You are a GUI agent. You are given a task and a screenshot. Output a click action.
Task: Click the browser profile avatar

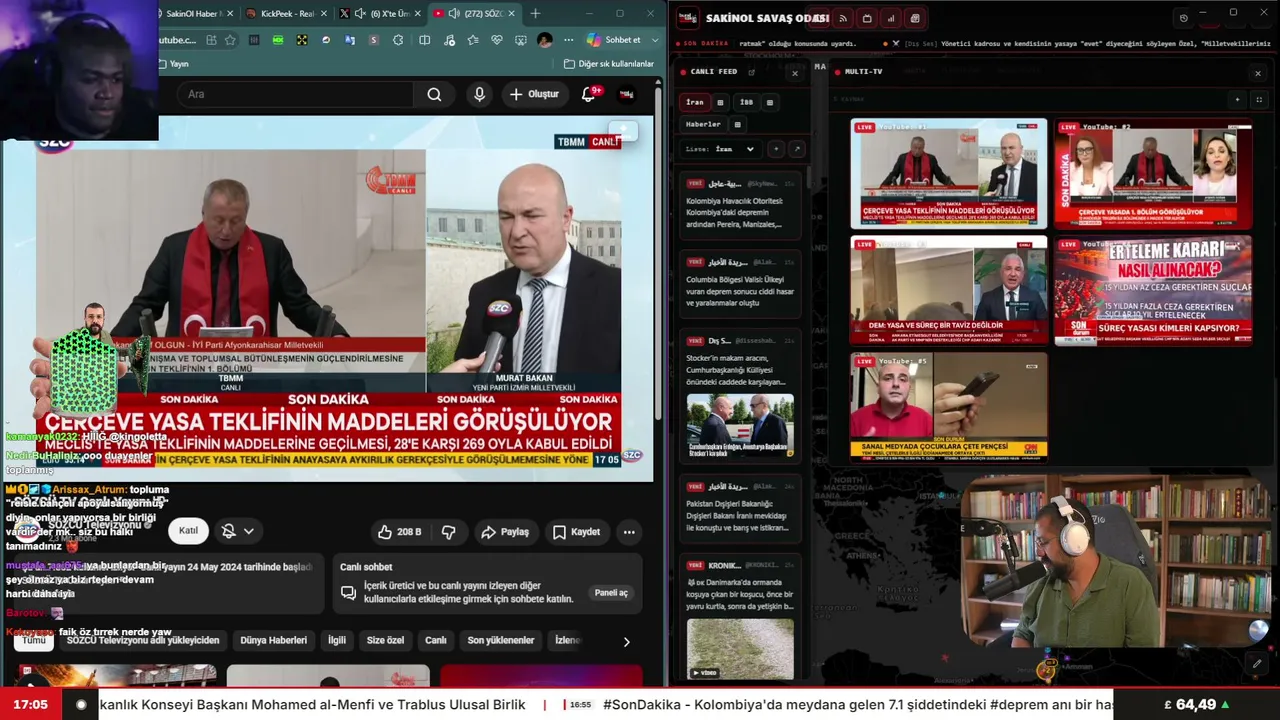coord(544,40)
